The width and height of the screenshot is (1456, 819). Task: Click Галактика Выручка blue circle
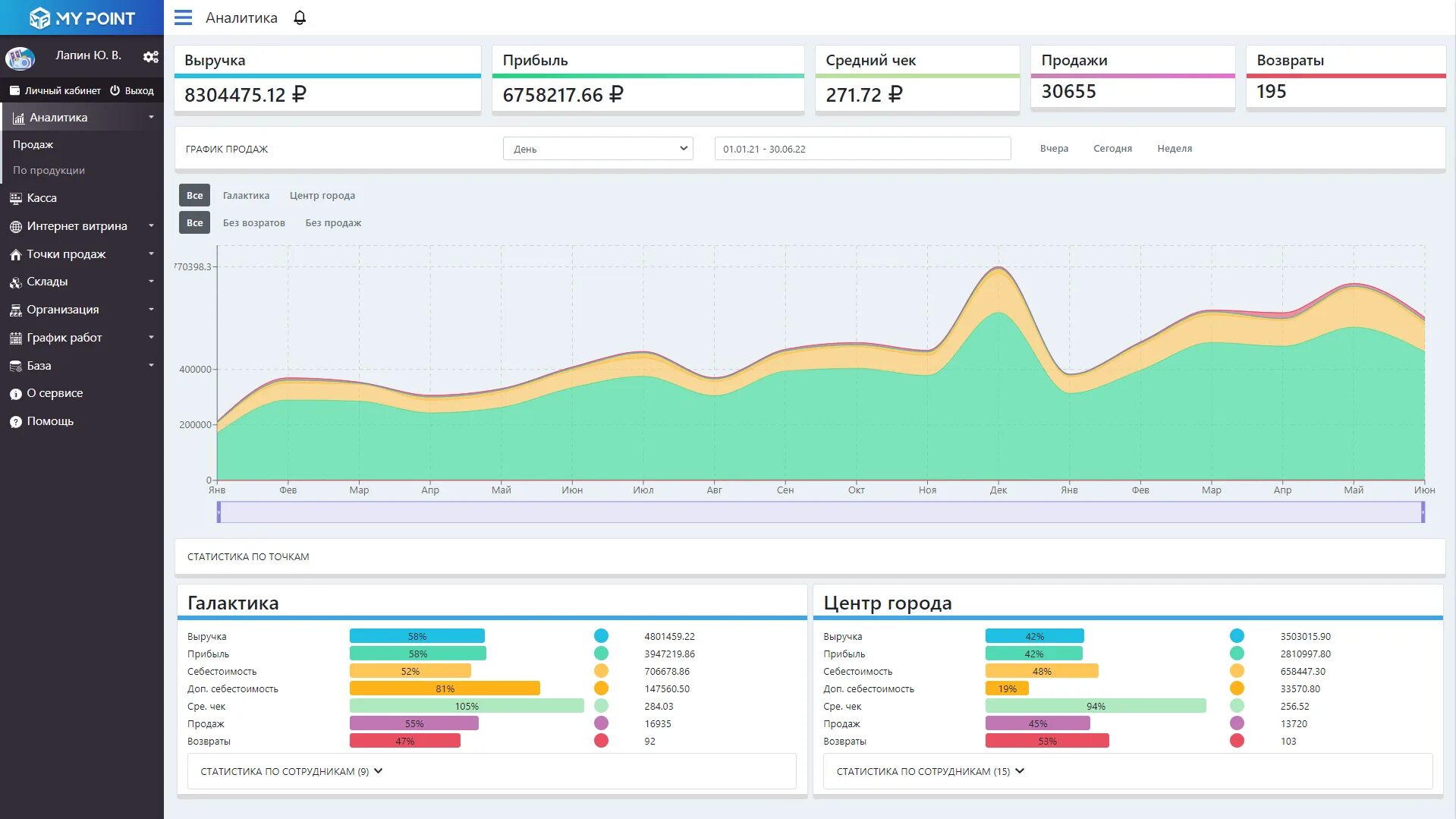click(601, 636)
